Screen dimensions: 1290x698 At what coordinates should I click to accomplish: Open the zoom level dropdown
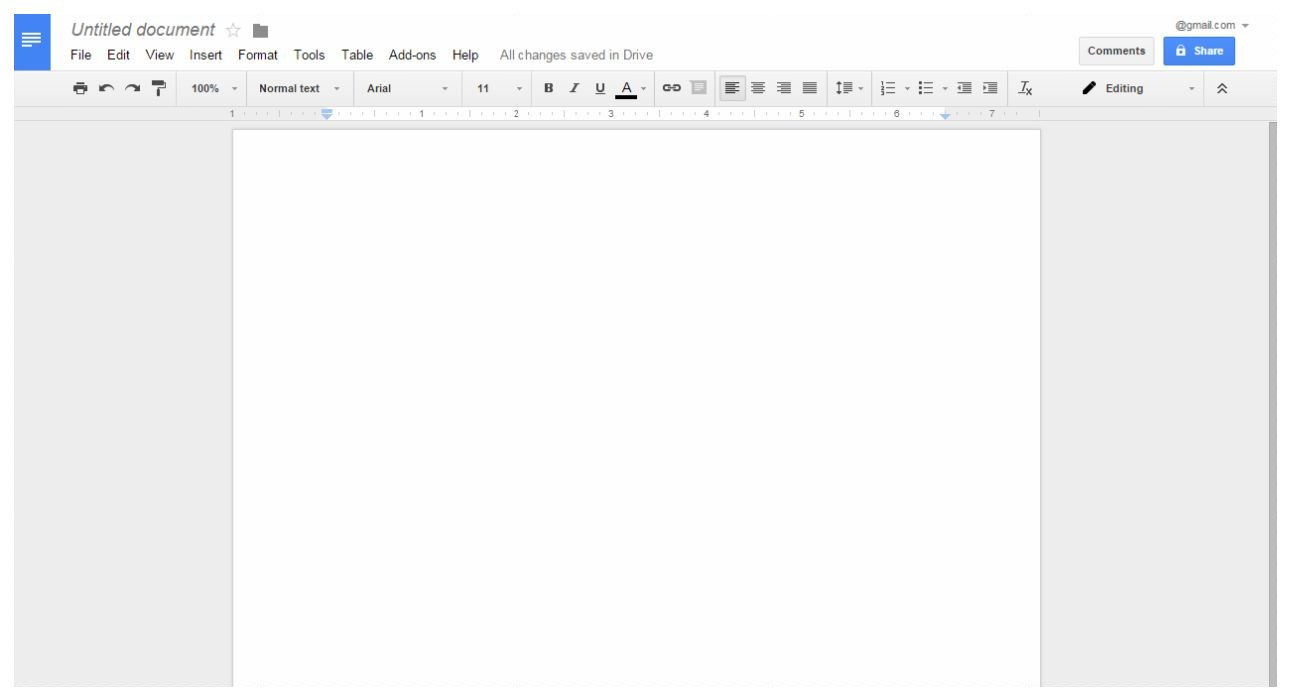(x=215, y=89)
